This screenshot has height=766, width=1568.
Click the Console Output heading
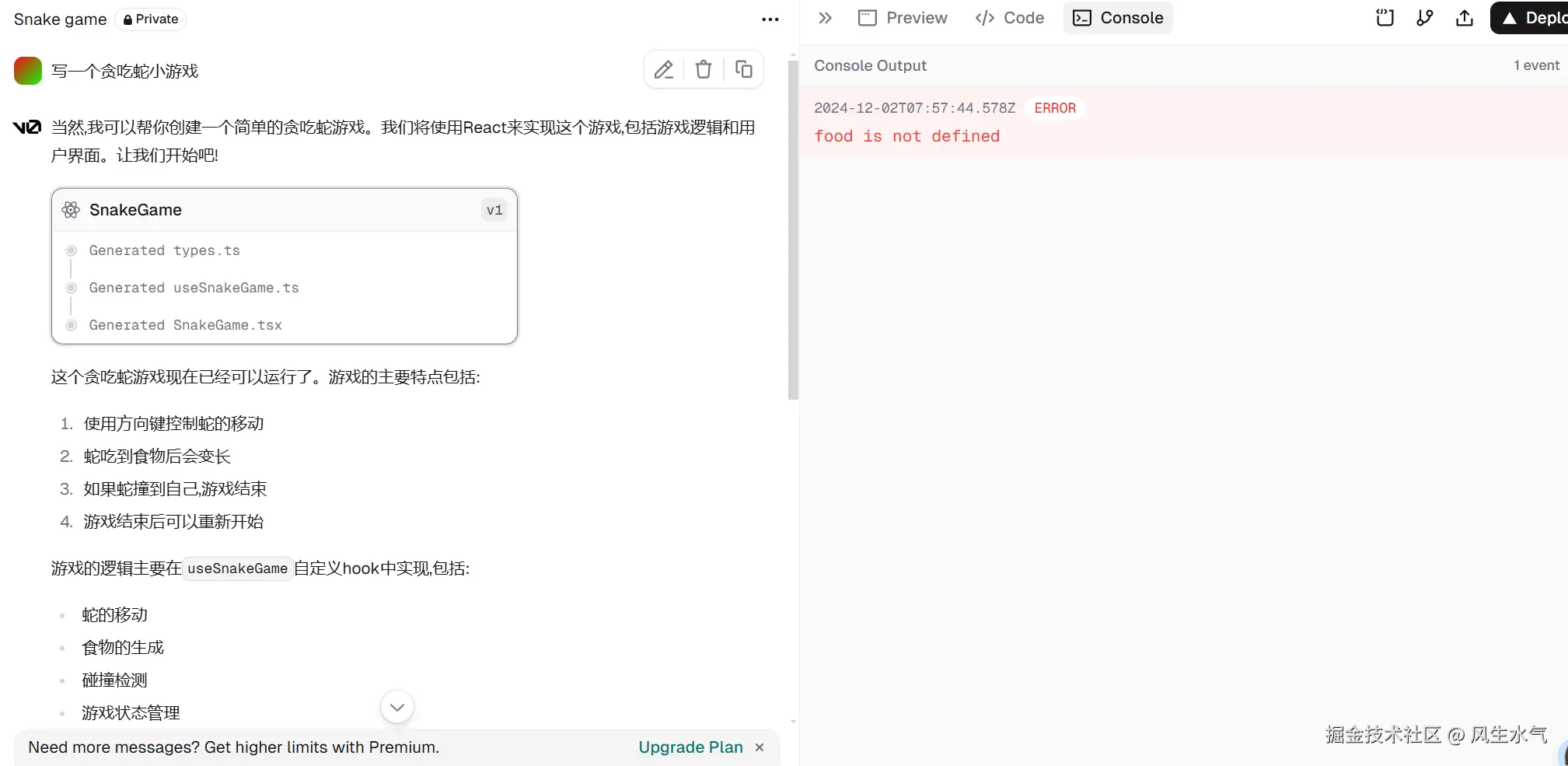tap(870, 65)
